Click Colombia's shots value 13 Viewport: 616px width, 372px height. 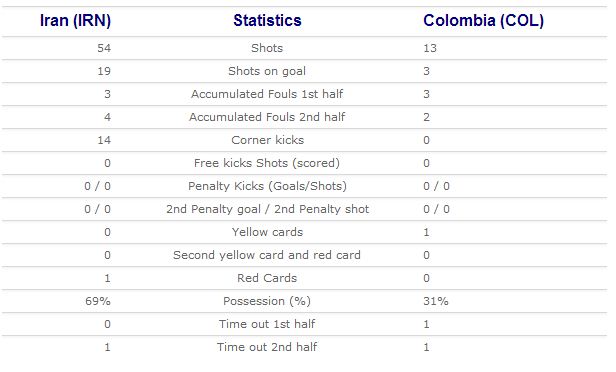(x=430, y=48)
